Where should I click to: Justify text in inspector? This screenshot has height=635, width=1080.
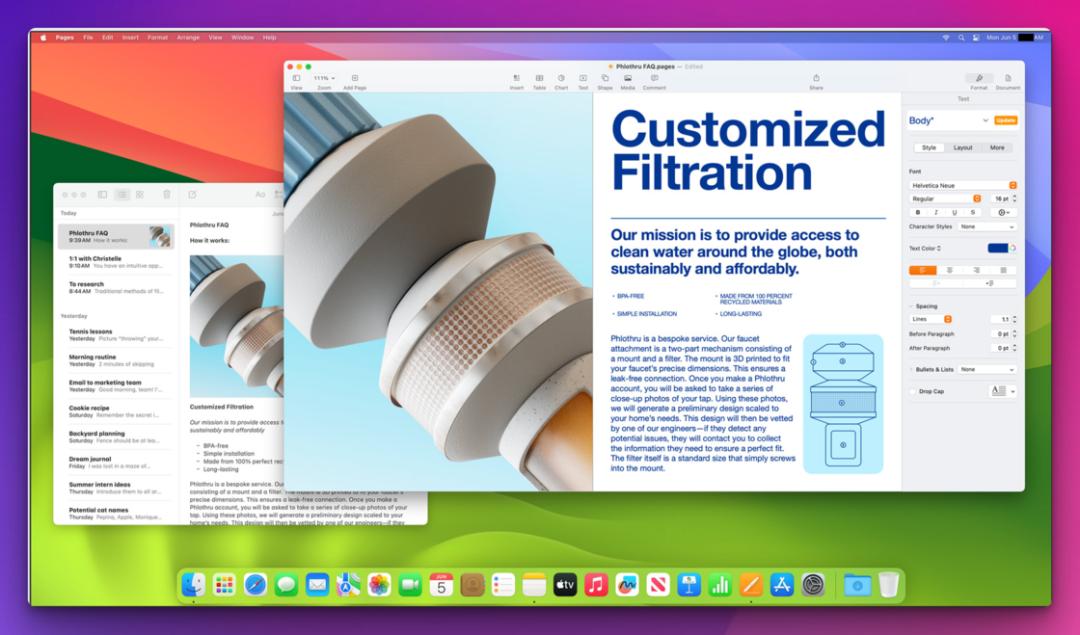click(x=1003, y=270)
